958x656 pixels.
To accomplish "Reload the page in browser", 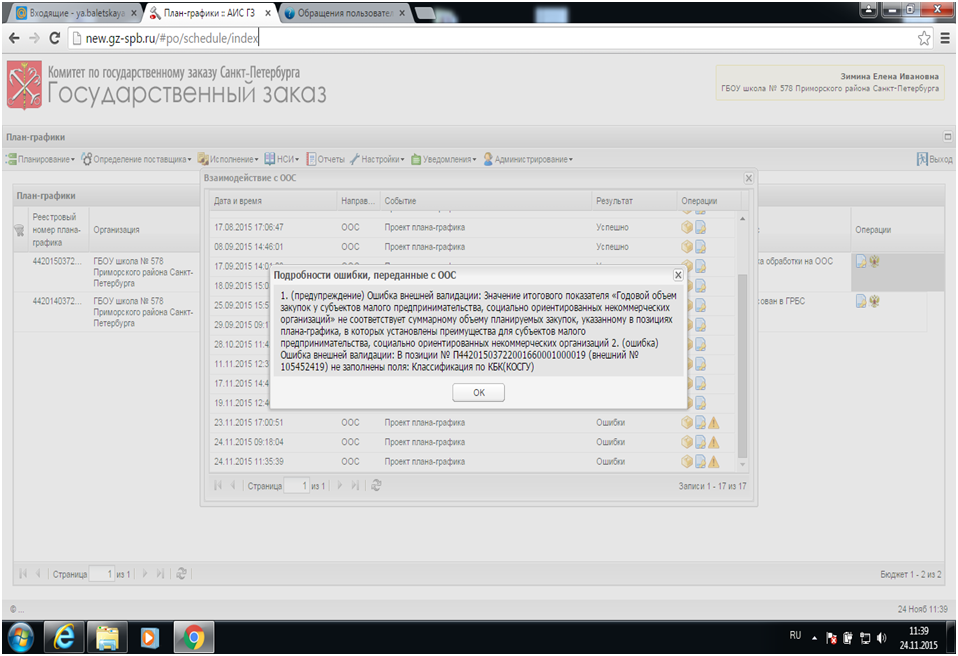I will point(54,38).
